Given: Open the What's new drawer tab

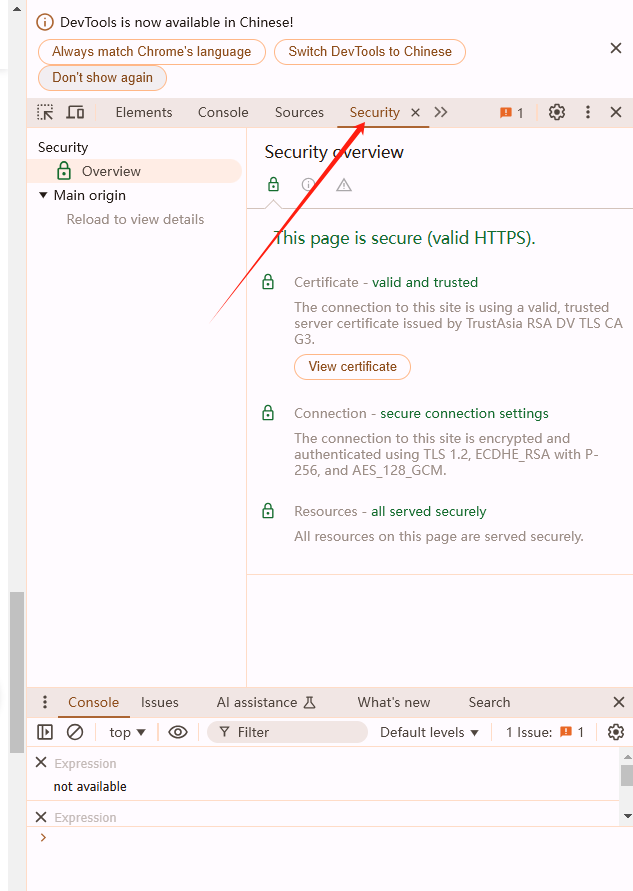Looking at the screenshot, I should coord(394,703).
